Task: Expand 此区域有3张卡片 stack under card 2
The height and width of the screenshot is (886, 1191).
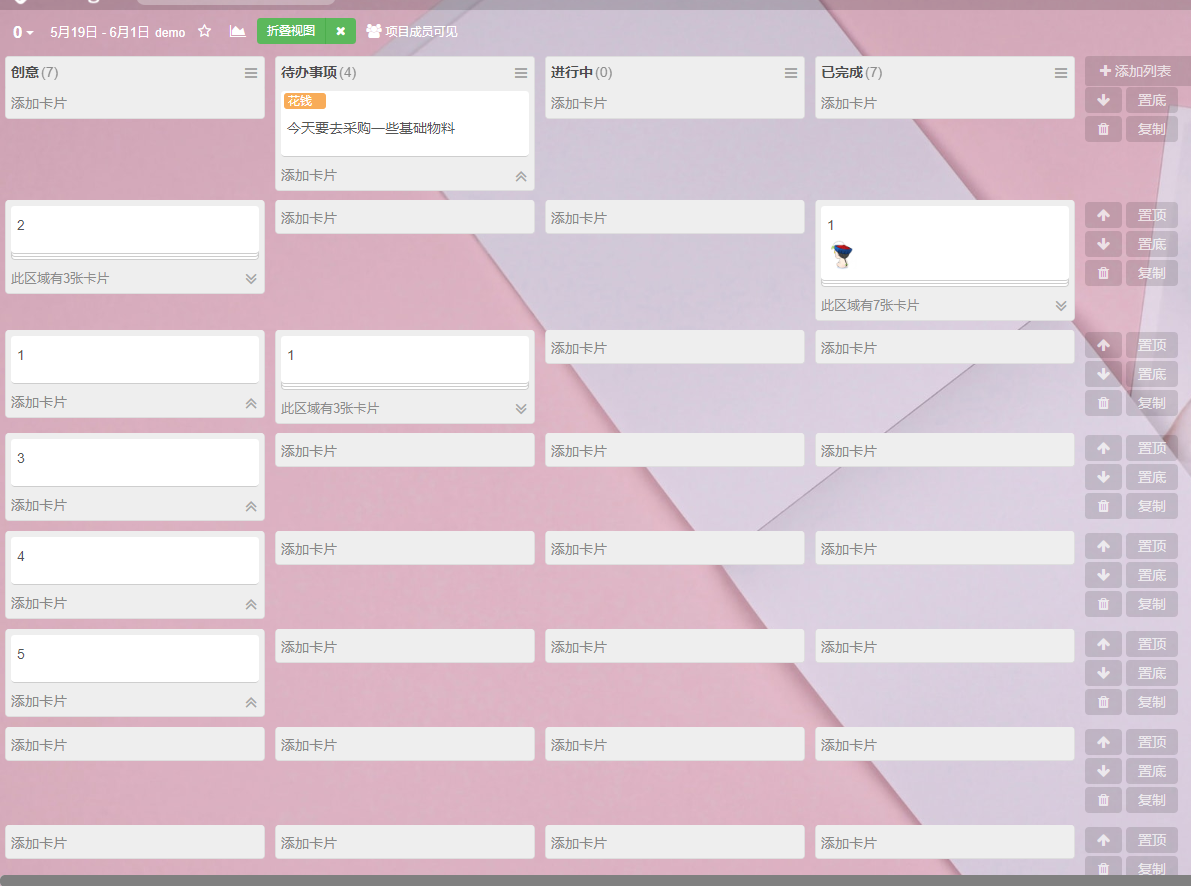Action: pos(251,279)
